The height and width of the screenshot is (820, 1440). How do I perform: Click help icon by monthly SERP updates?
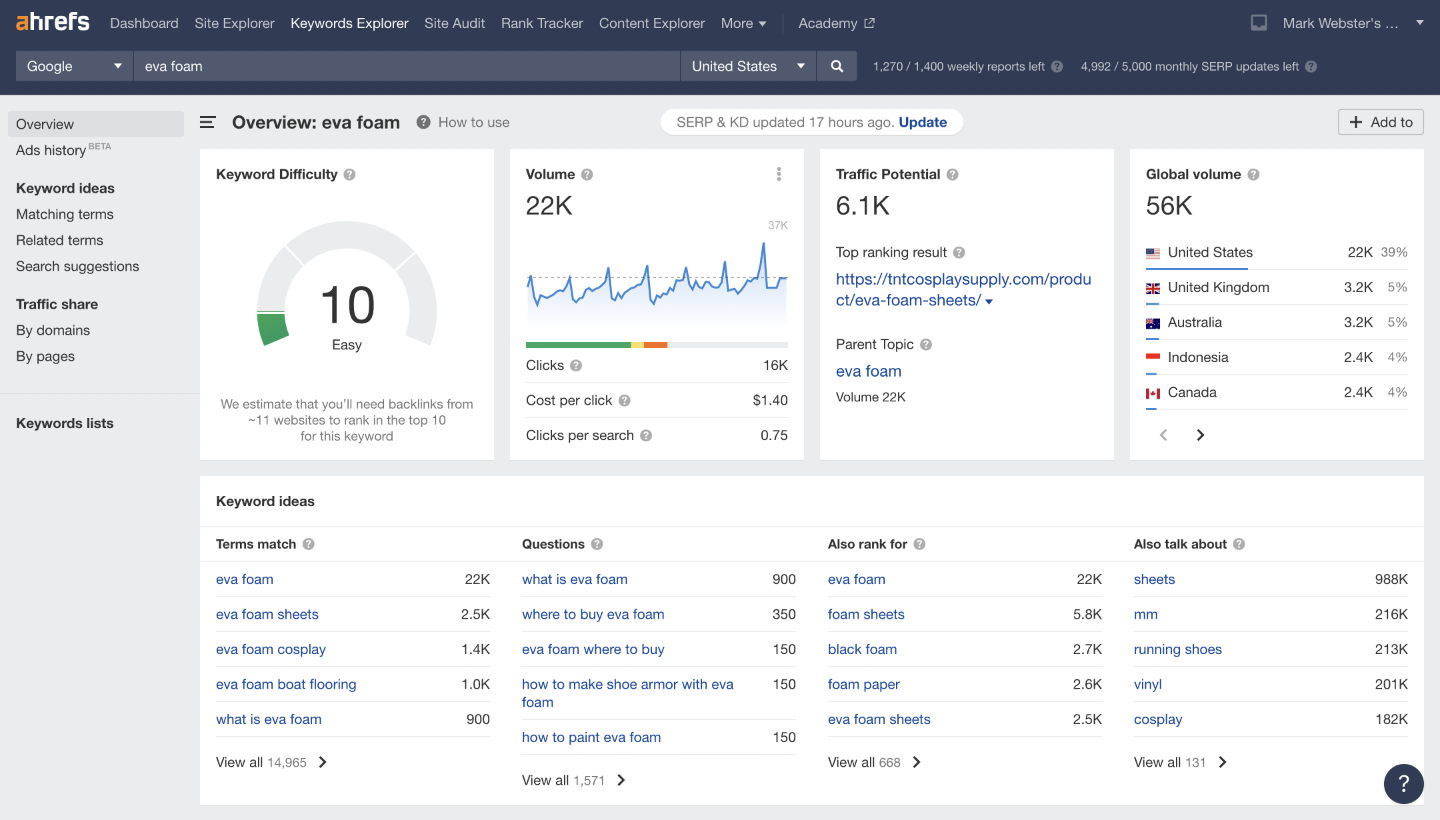(1311, 67)
